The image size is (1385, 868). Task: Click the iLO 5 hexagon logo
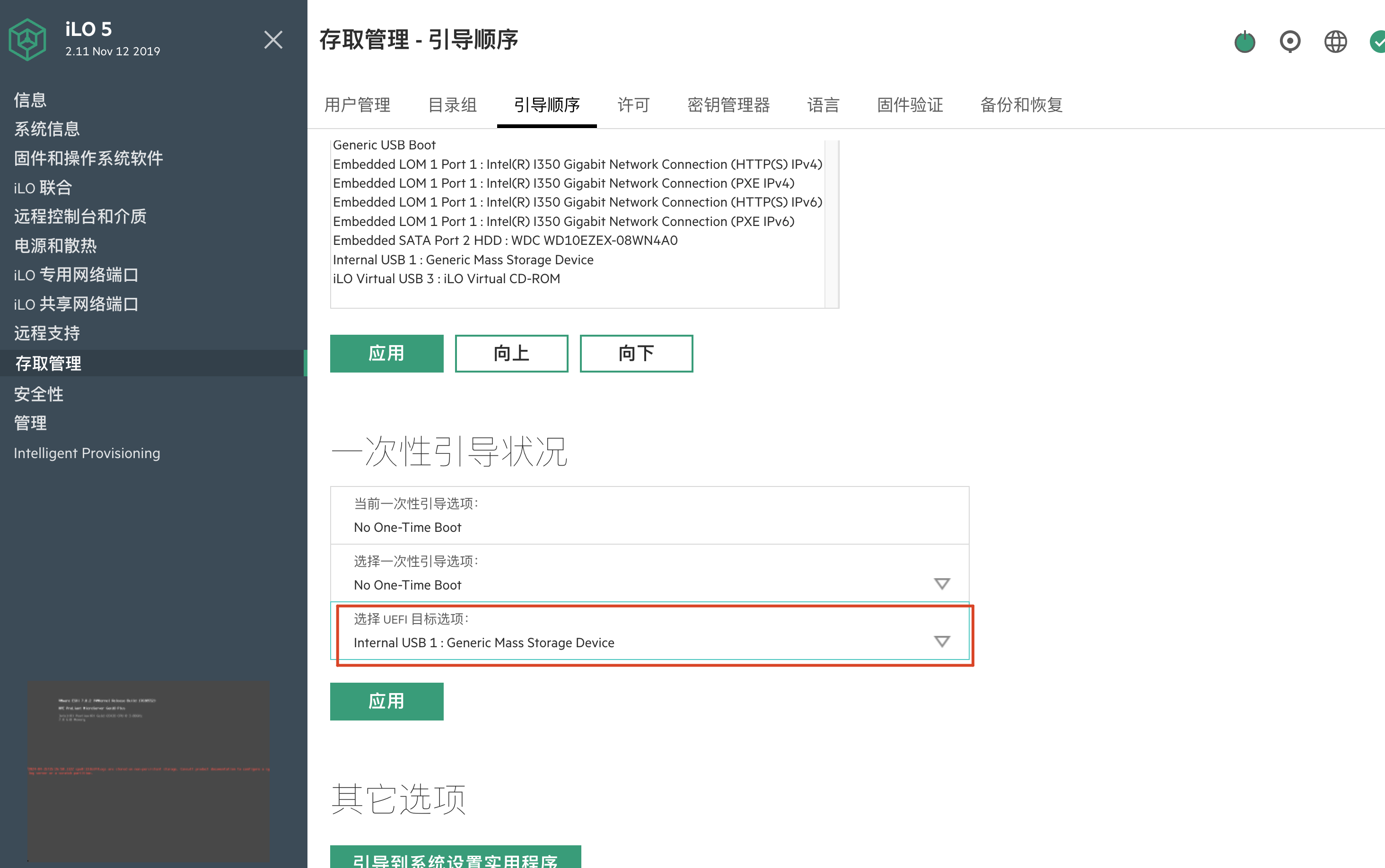point(27,40)
